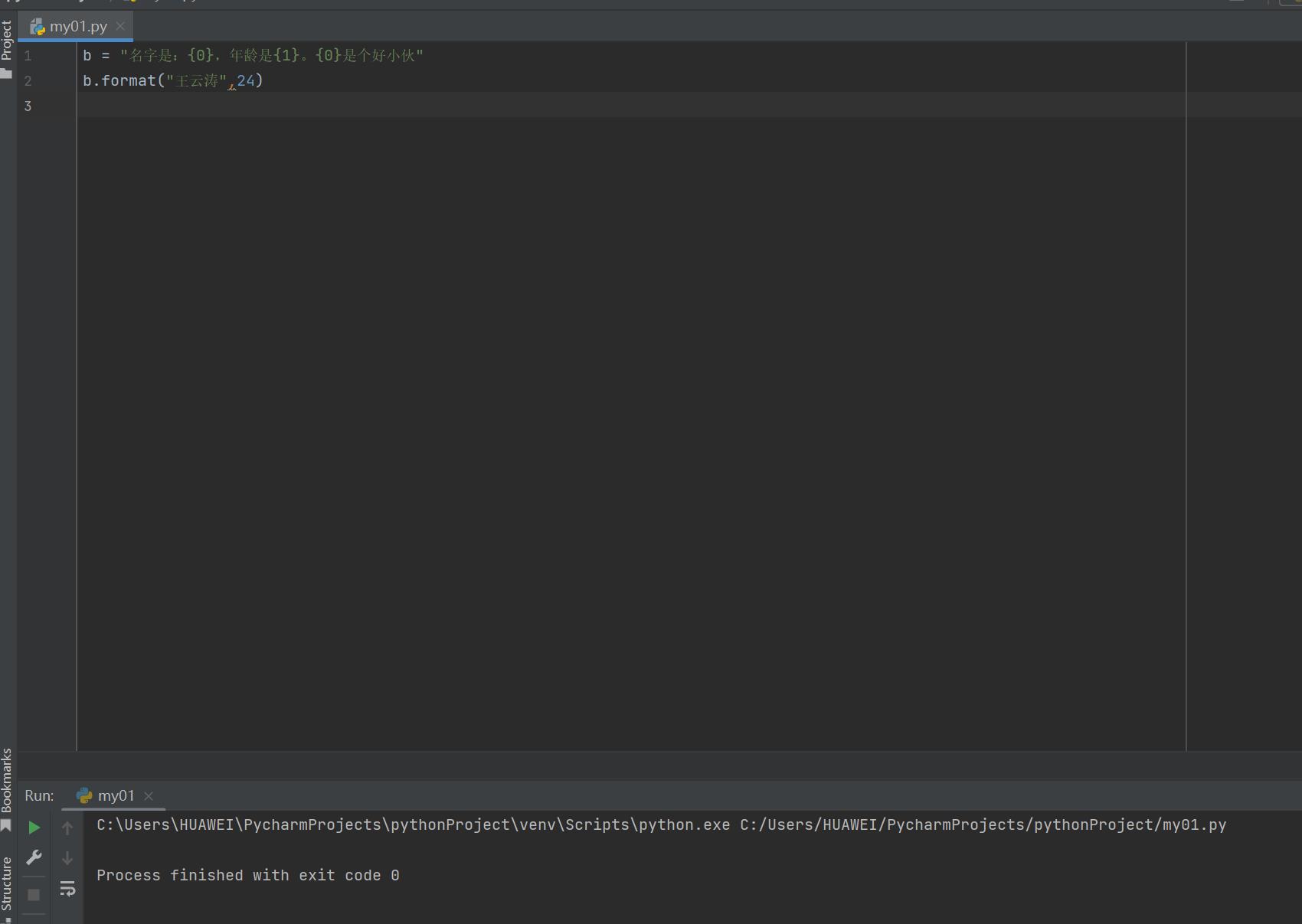Click the Down the stack trace arrow

[67, 858]
